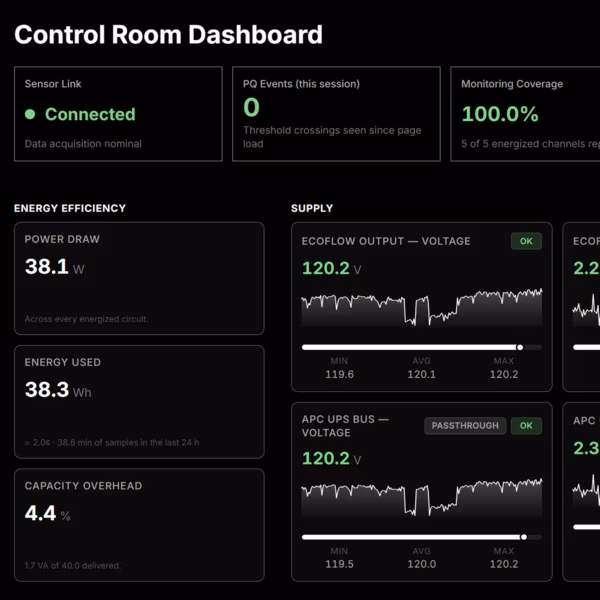The height and width of the screenshot is (600, 600).
Task: Click the EcoFlow Output 120.2 V reading
Action: tap(331, 268)
